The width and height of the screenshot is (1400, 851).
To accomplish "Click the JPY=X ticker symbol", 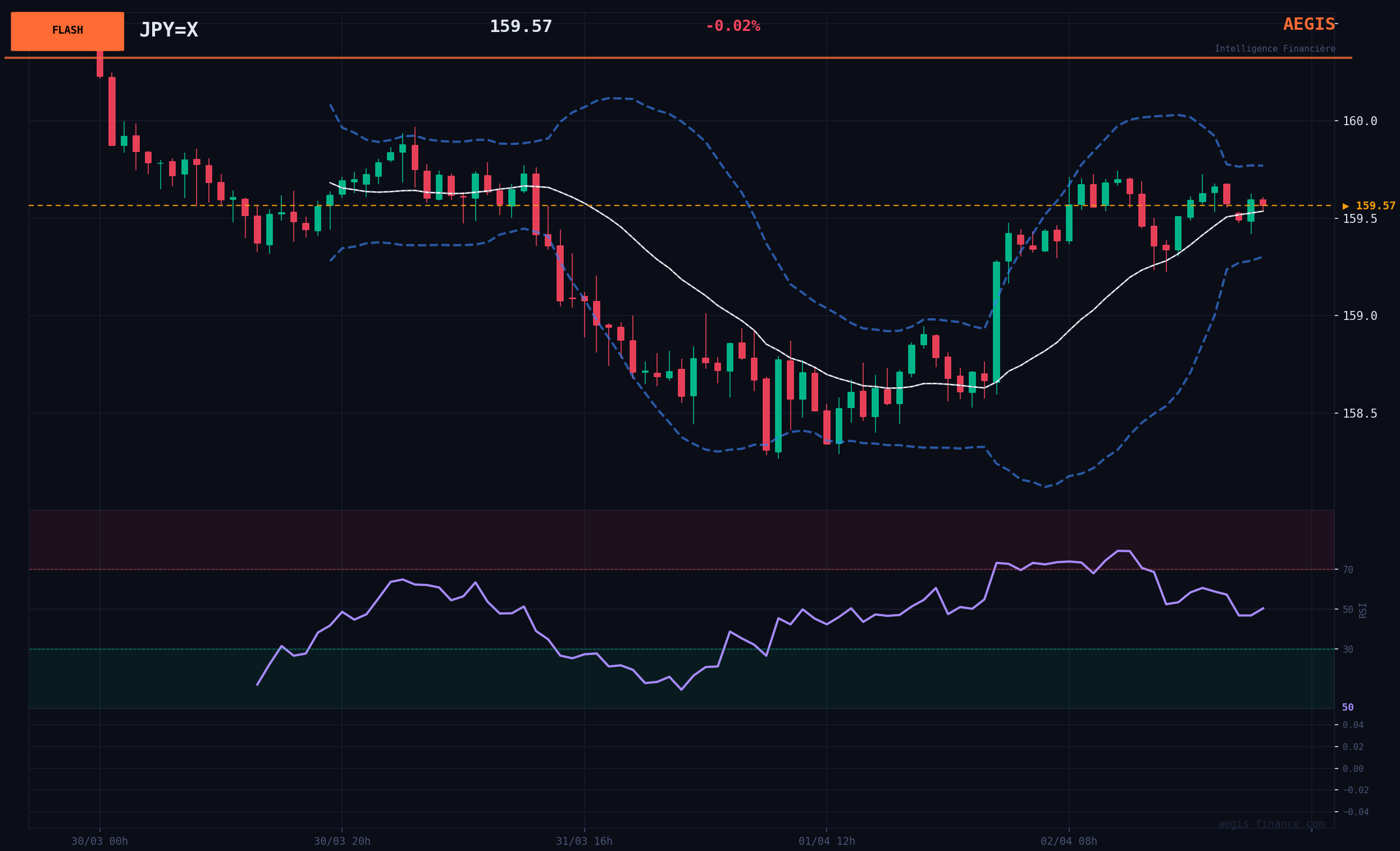I will point(168,30).
